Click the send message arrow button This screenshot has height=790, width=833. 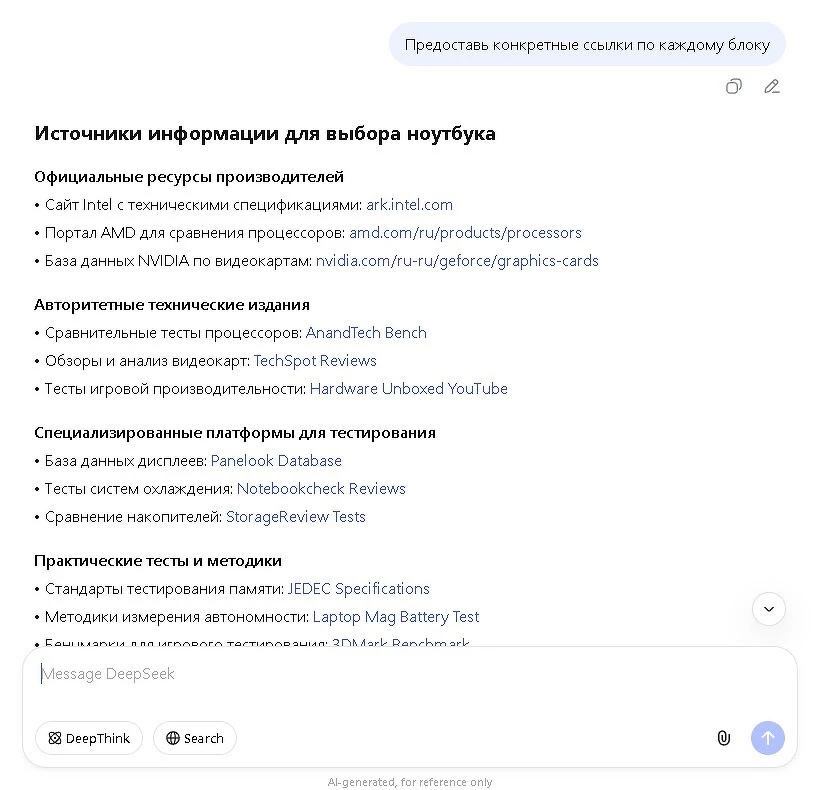768,738
